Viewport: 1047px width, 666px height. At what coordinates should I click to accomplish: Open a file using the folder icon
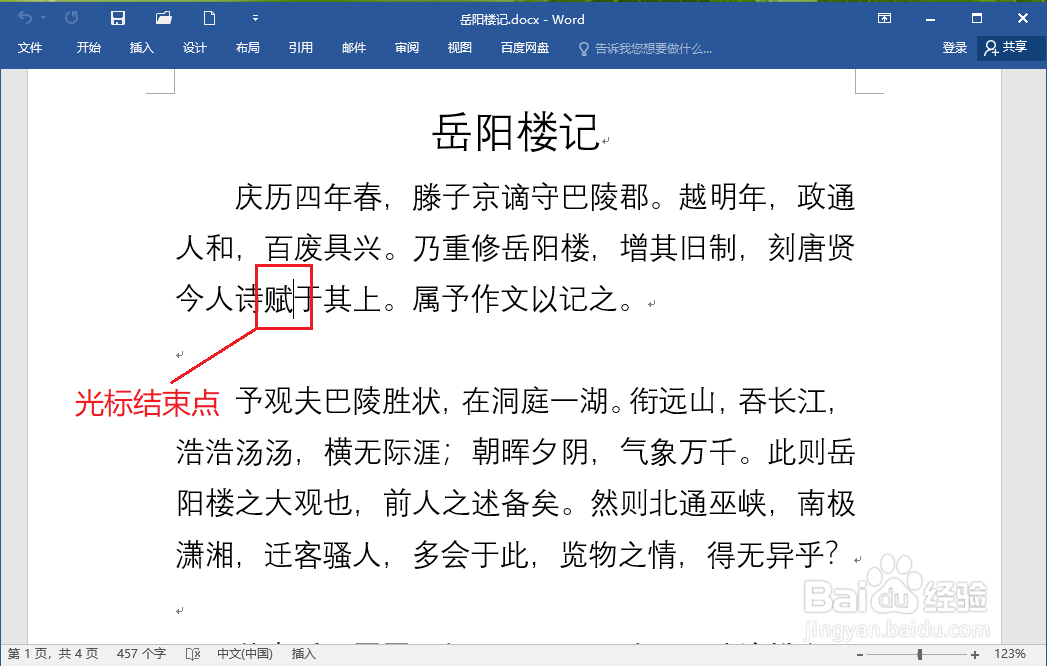click(164, 18)
